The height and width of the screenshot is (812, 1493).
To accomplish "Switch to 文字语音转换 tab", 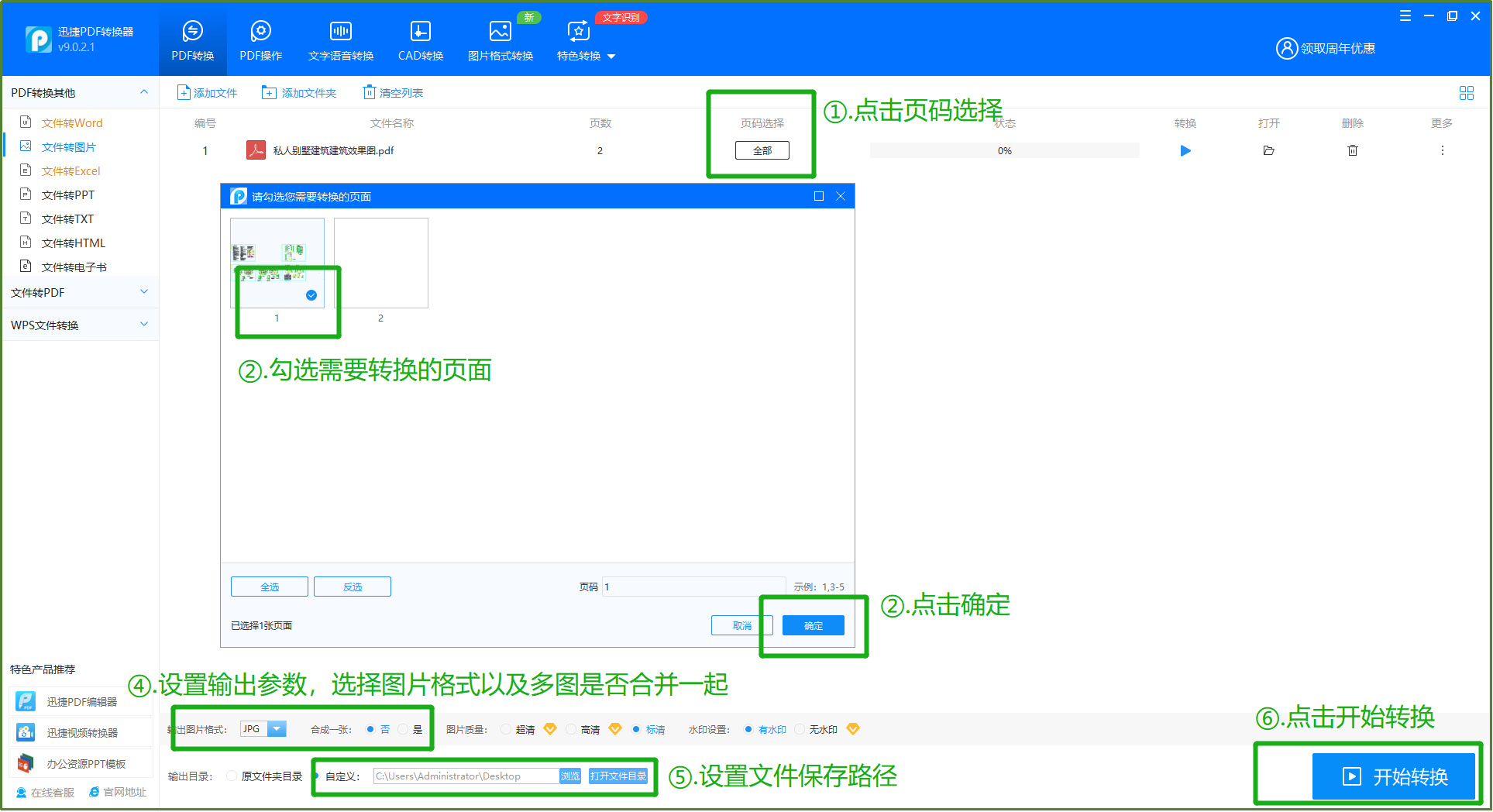I will [341, 41].
